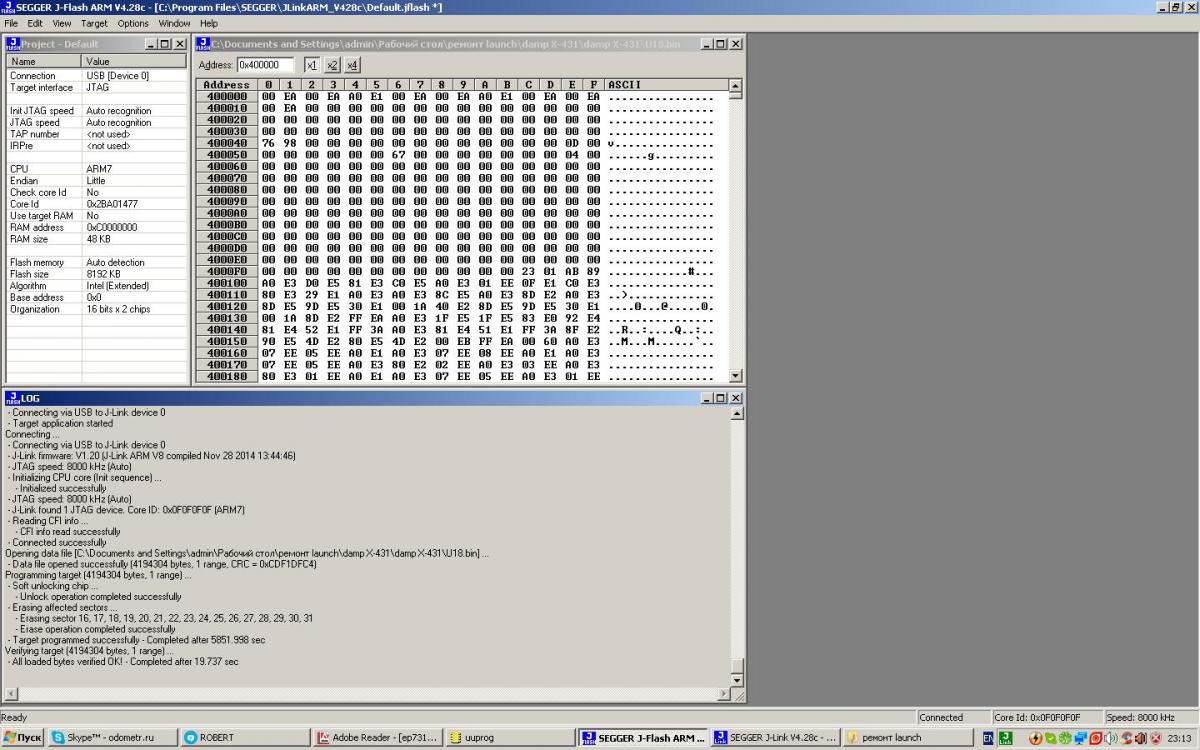The image size is (1200, 750).
Task: Click address row 400180 in hex view
Action: point(226,376)
